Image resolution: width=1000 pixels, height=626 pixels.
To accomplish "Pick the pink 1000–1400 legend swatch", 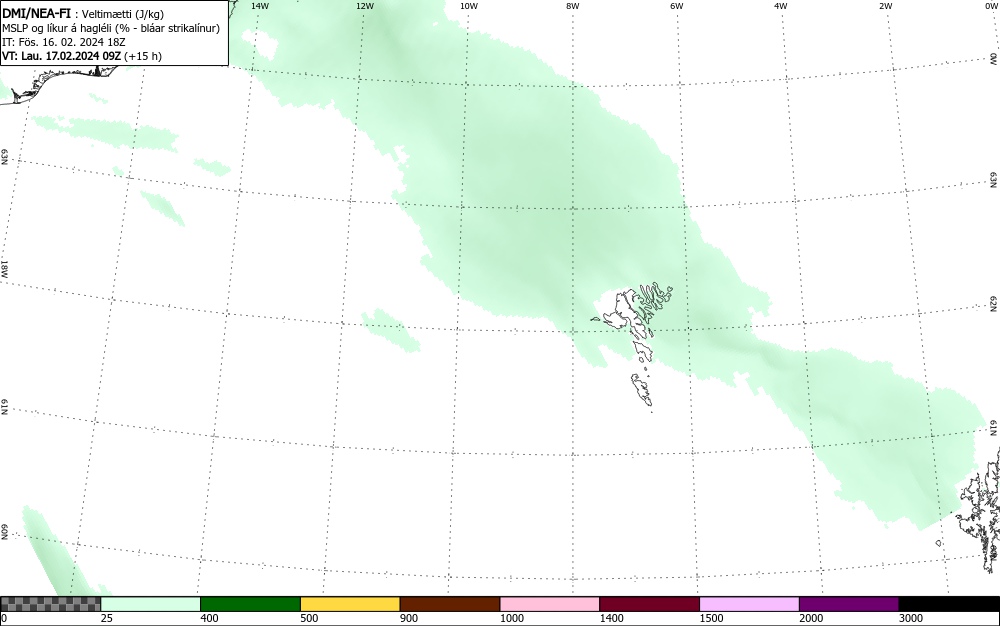I will 550,604.
